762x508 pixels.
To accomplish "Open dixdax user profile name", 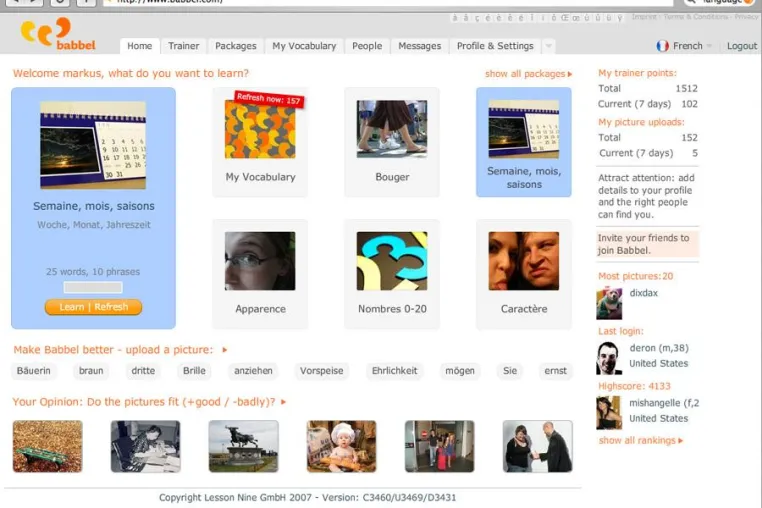I will [643, 293].
